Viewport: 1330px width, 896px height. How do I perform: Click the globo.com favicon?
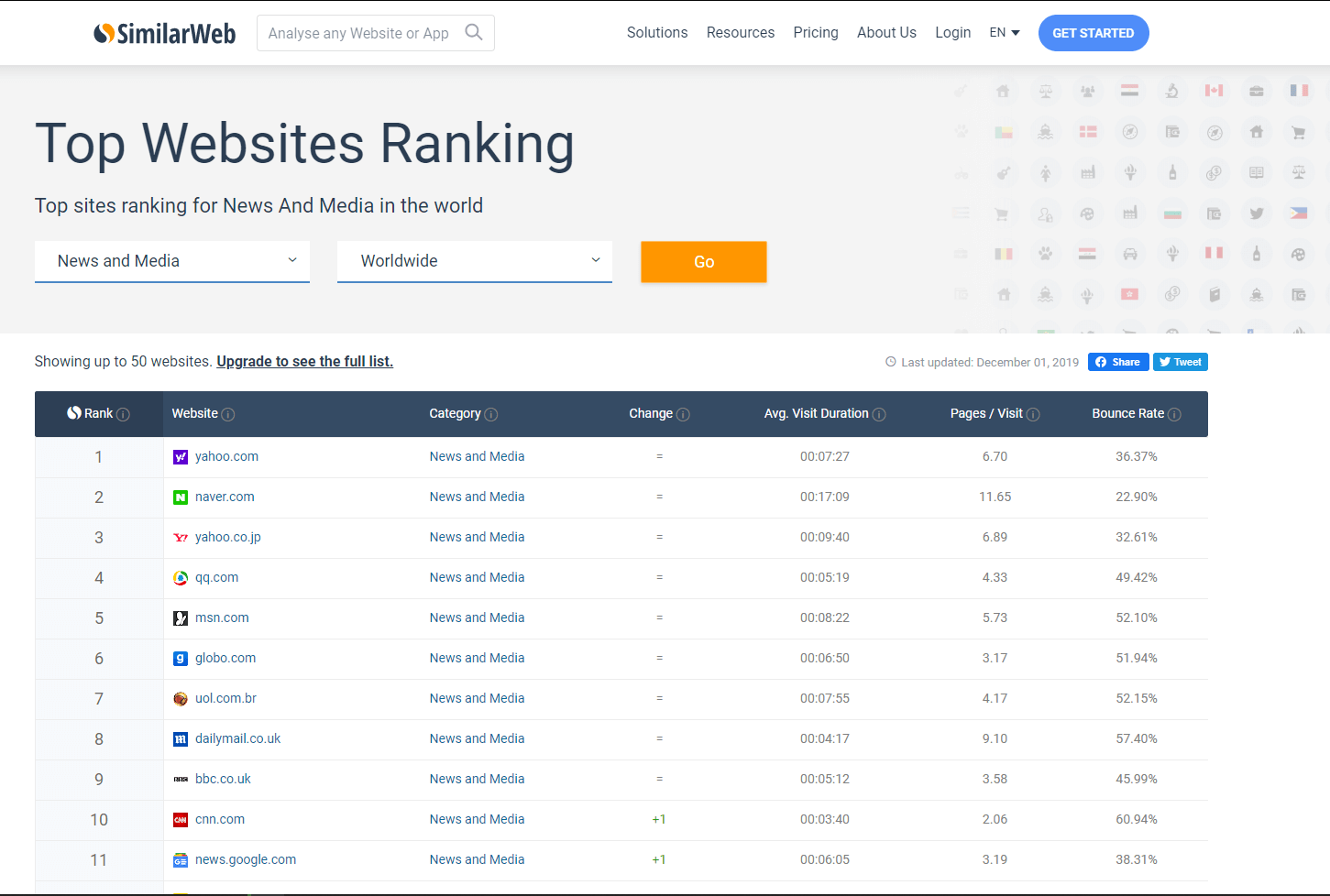[x=181, y=659]
